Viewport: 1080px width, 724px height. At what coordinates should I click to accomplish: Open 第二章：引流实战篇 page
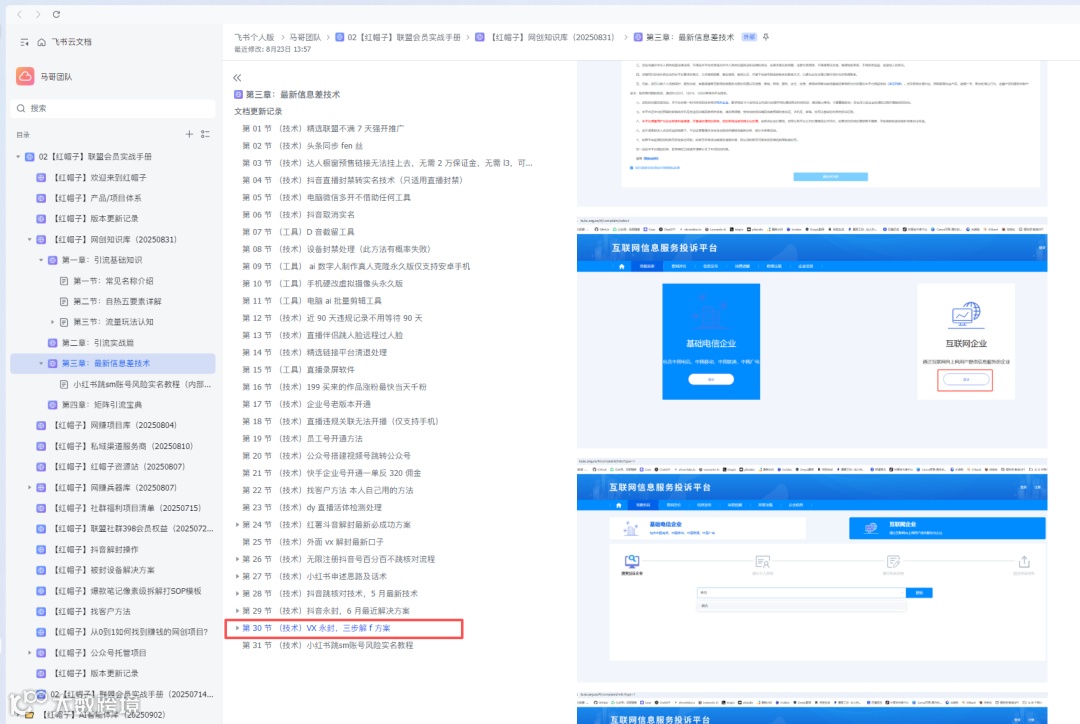tap(98, 343)
